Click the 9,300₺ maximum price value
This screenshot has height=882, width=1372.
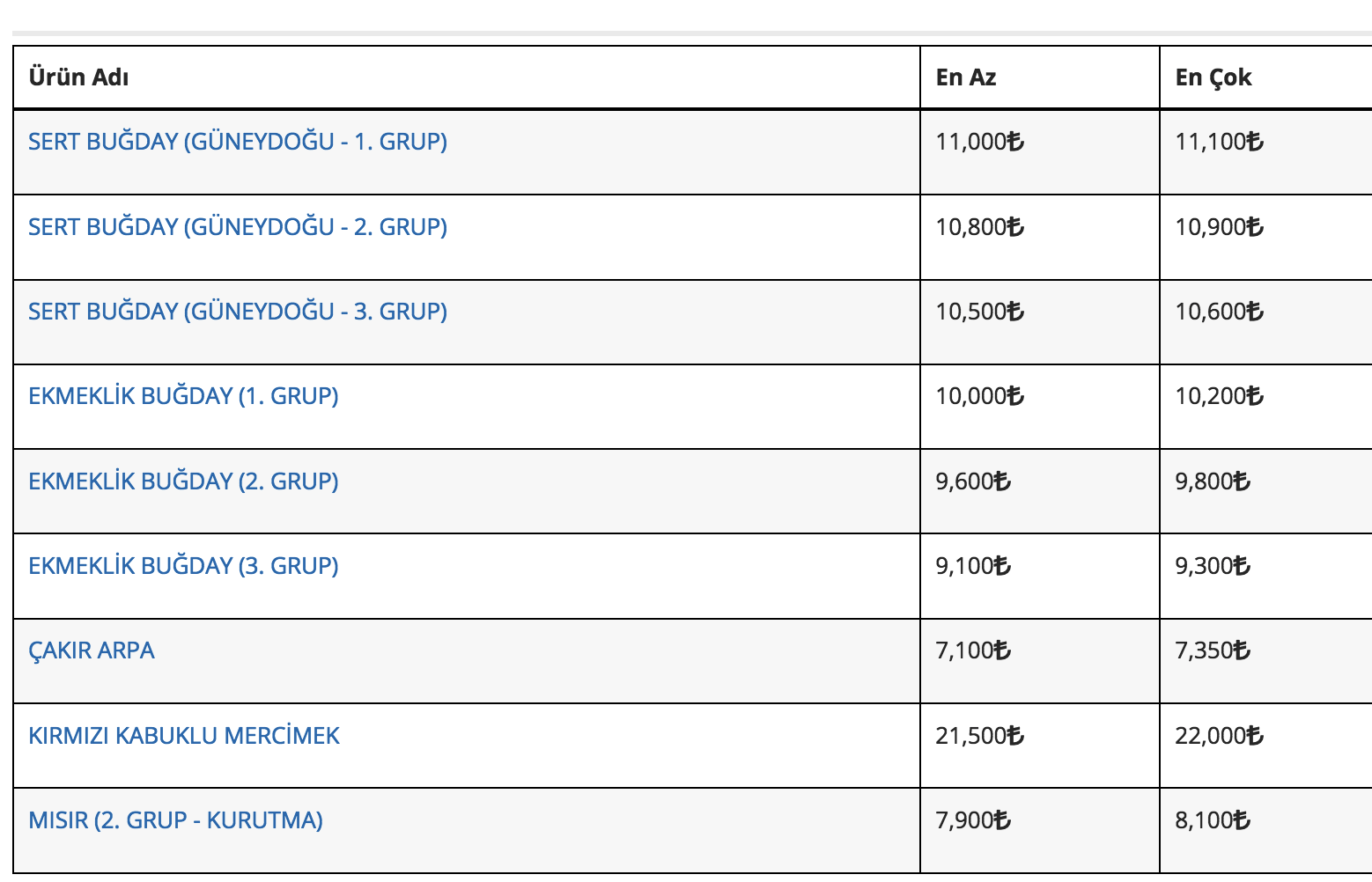pyautogui.click(x=1213, y=566)
